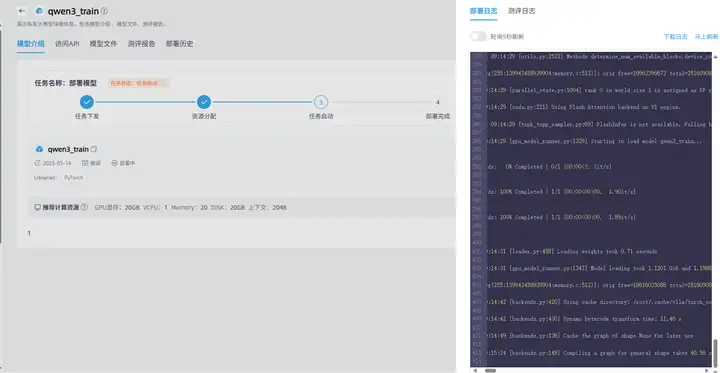This screenshot has height=373, width=720.
Task: Select the 测评日志 tab
Action: pos(522,11)
